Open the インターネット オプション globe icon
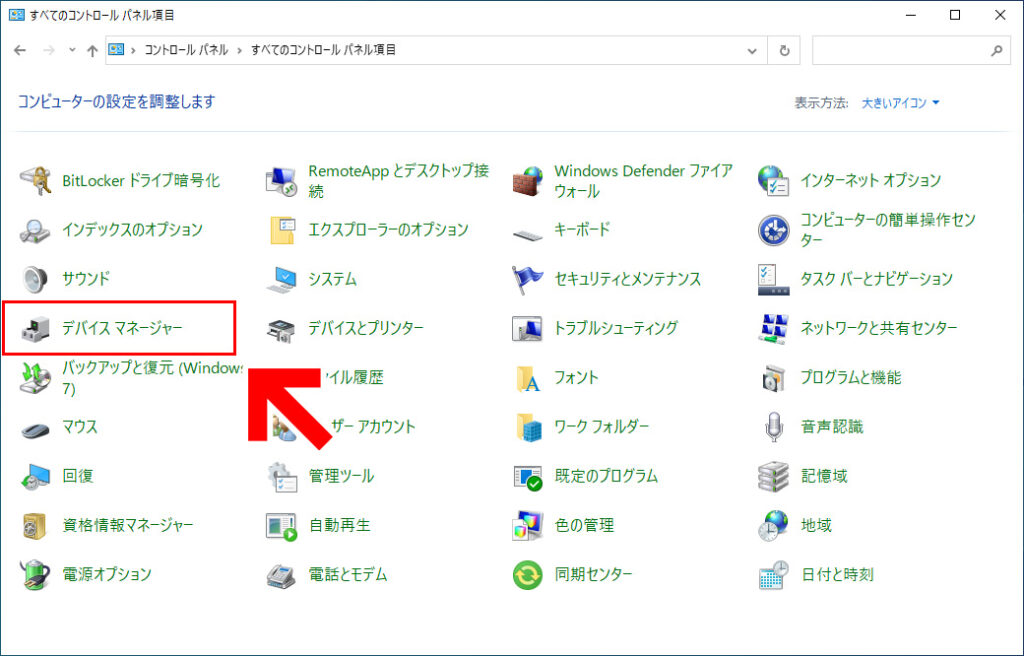The image size is (1024, 656). tap(774, 181)
